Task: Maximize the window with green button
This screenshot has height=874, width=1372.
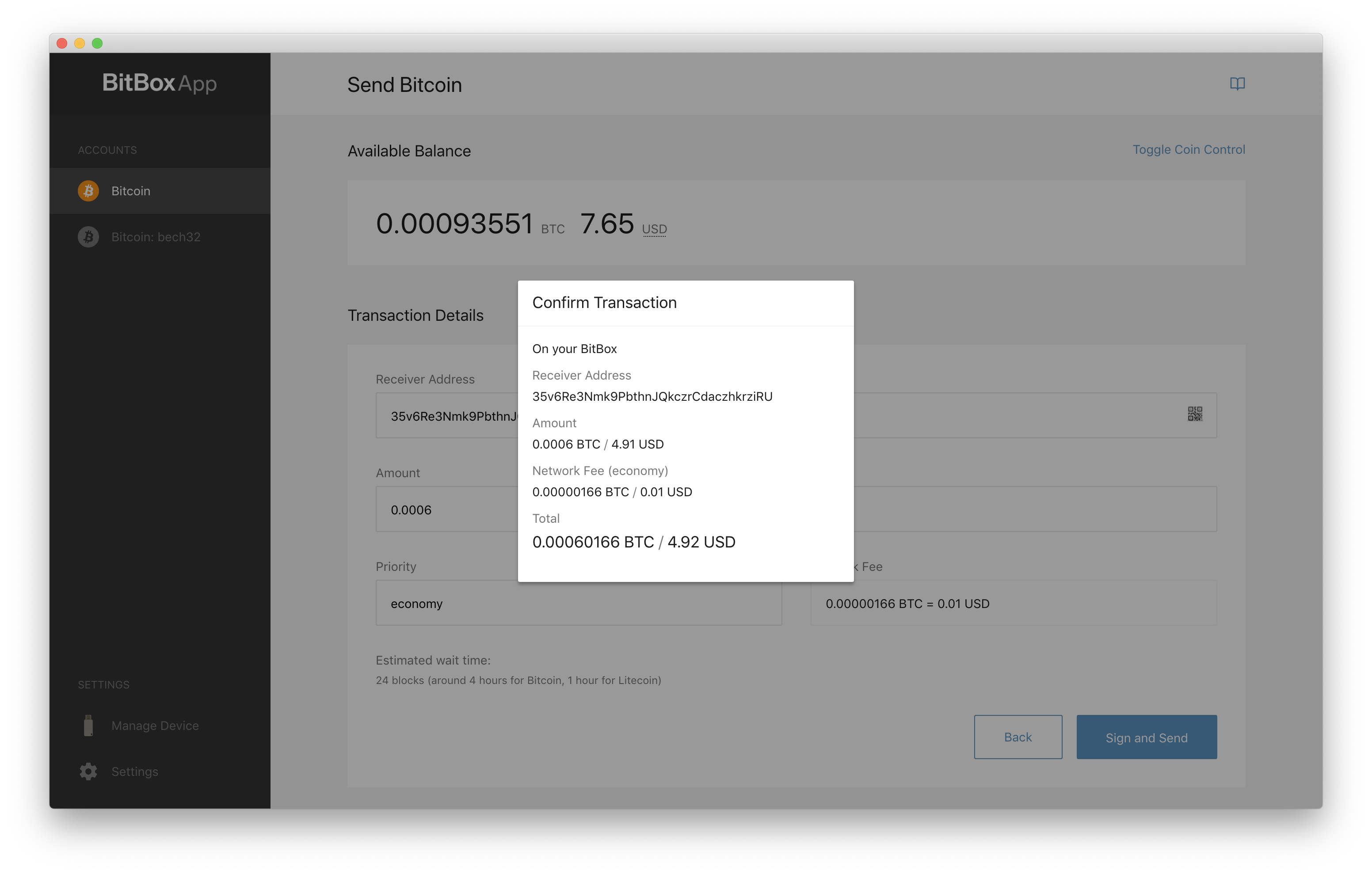Action: click(x=97, y=43)
